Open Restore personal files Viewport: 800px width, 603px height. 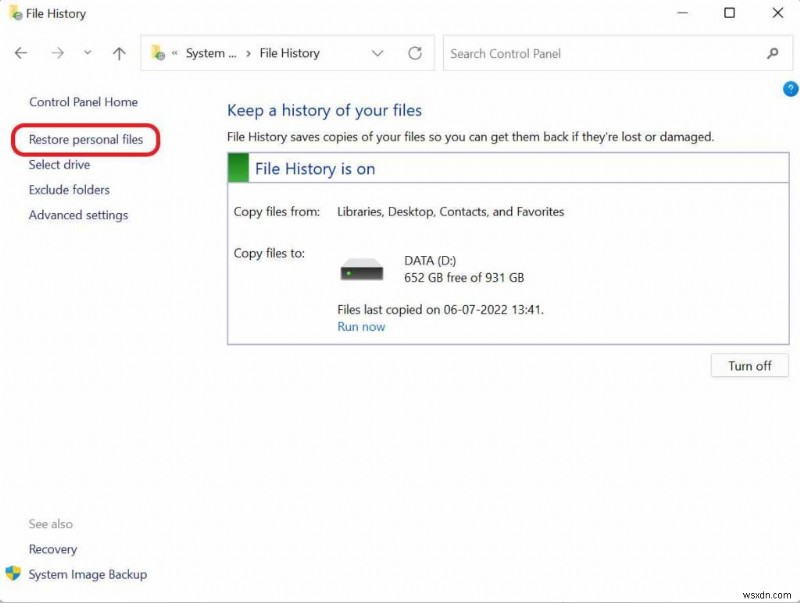pyautogui.click(x=85, y=139)
